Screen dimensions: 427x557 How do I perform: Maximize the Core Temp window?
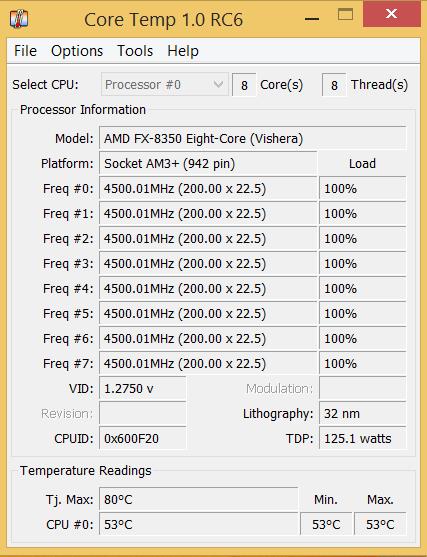pos(345,15)
